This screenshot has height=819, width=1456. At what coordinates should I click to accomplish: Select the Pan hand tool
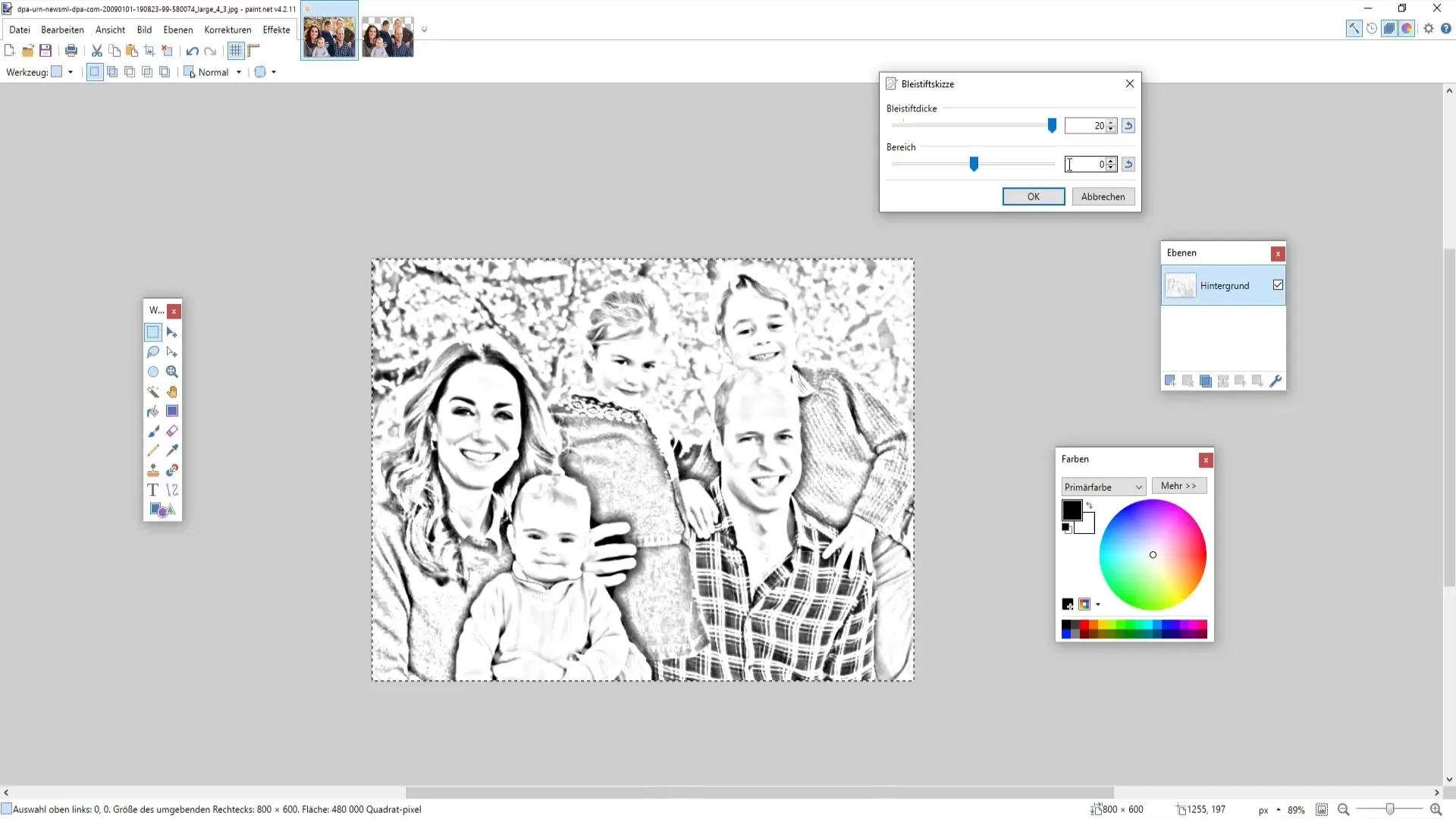pyautogui.click(x=172, y=391)
